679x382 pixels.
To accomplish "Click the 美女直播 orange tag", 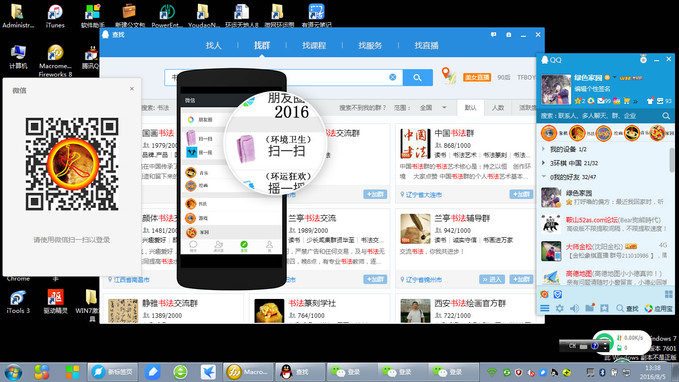I will [477, 77].
